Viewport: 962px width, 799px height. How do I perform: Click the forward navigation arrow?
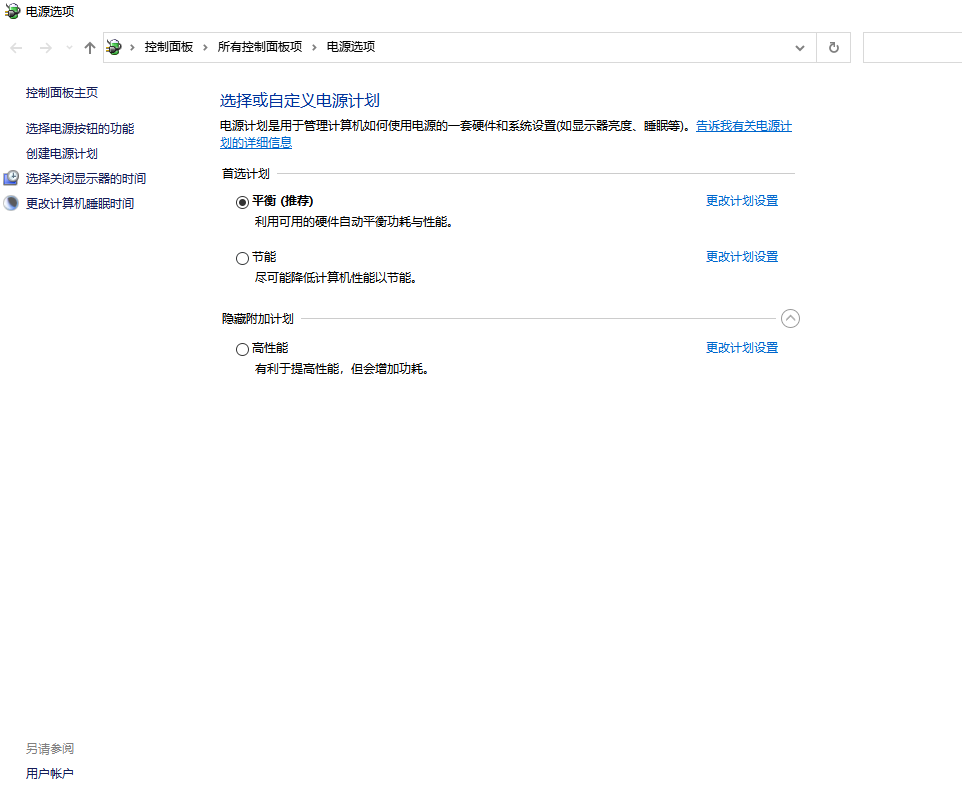pos(45,48)
